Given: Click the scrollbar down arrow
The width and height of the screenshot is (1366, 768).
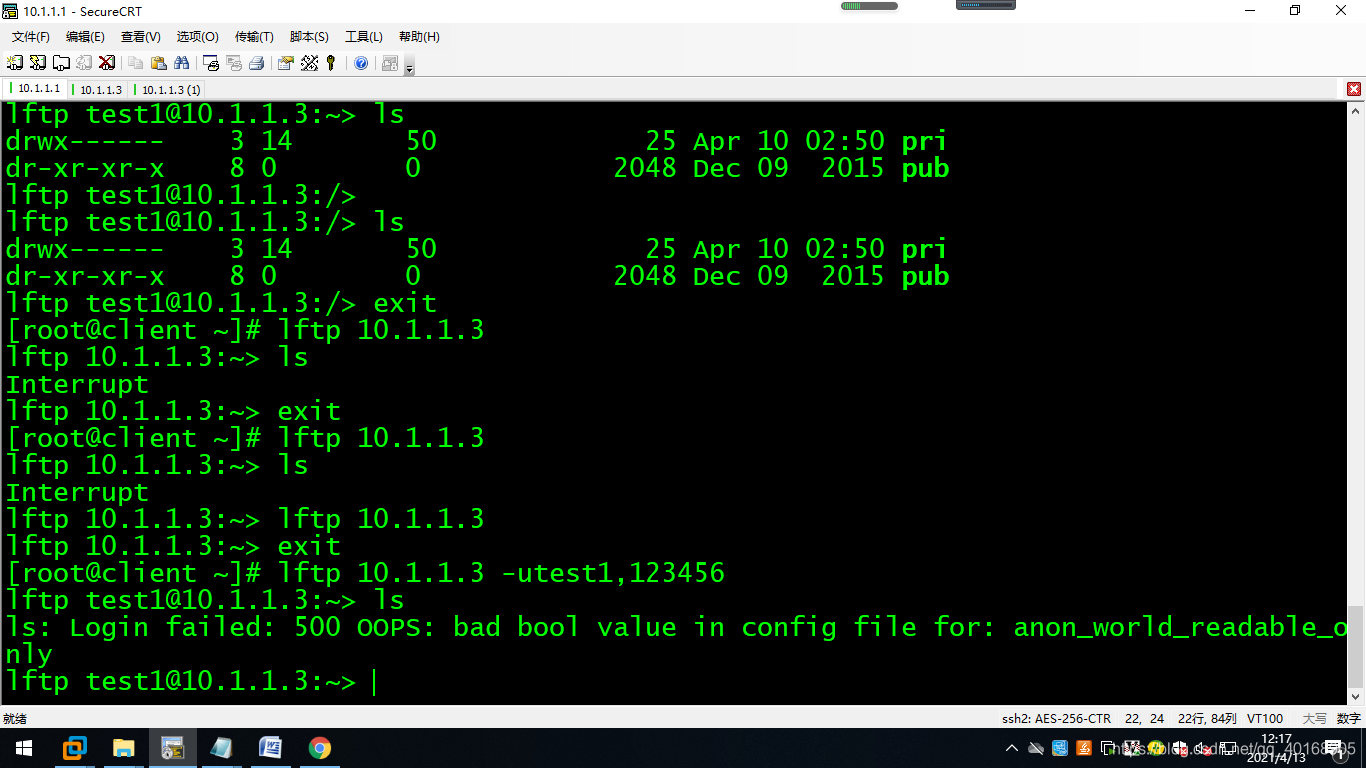Looking at the screenshot, I should point(1356,696).
